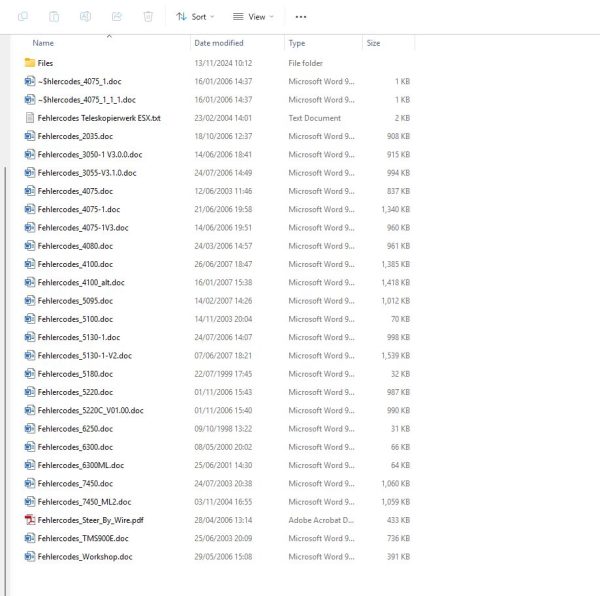
Task: Click the File folder type cell
Action: [305, 63]
